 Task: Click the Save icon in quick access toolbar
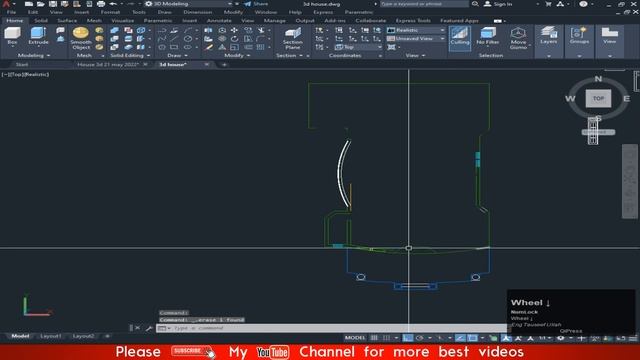click(x=53, y=4)
